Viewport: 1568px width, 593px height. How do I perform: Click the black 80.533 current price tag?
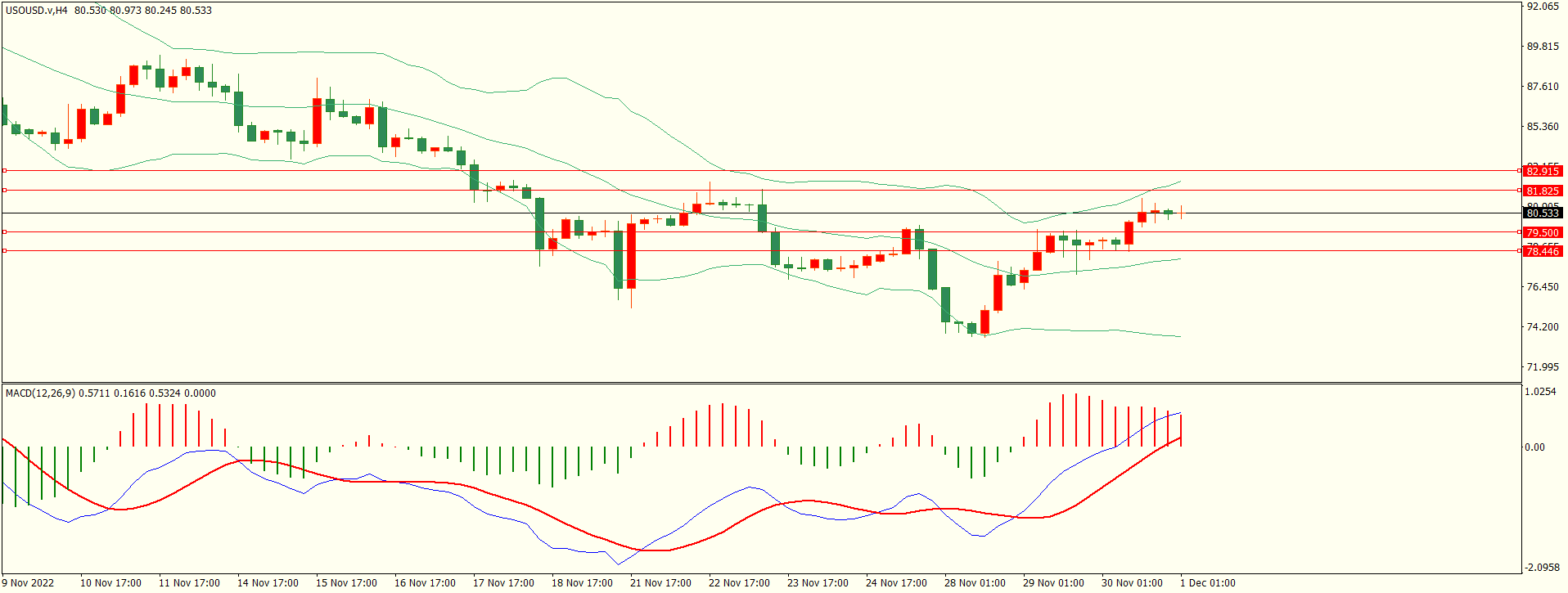pos(1543,213)
